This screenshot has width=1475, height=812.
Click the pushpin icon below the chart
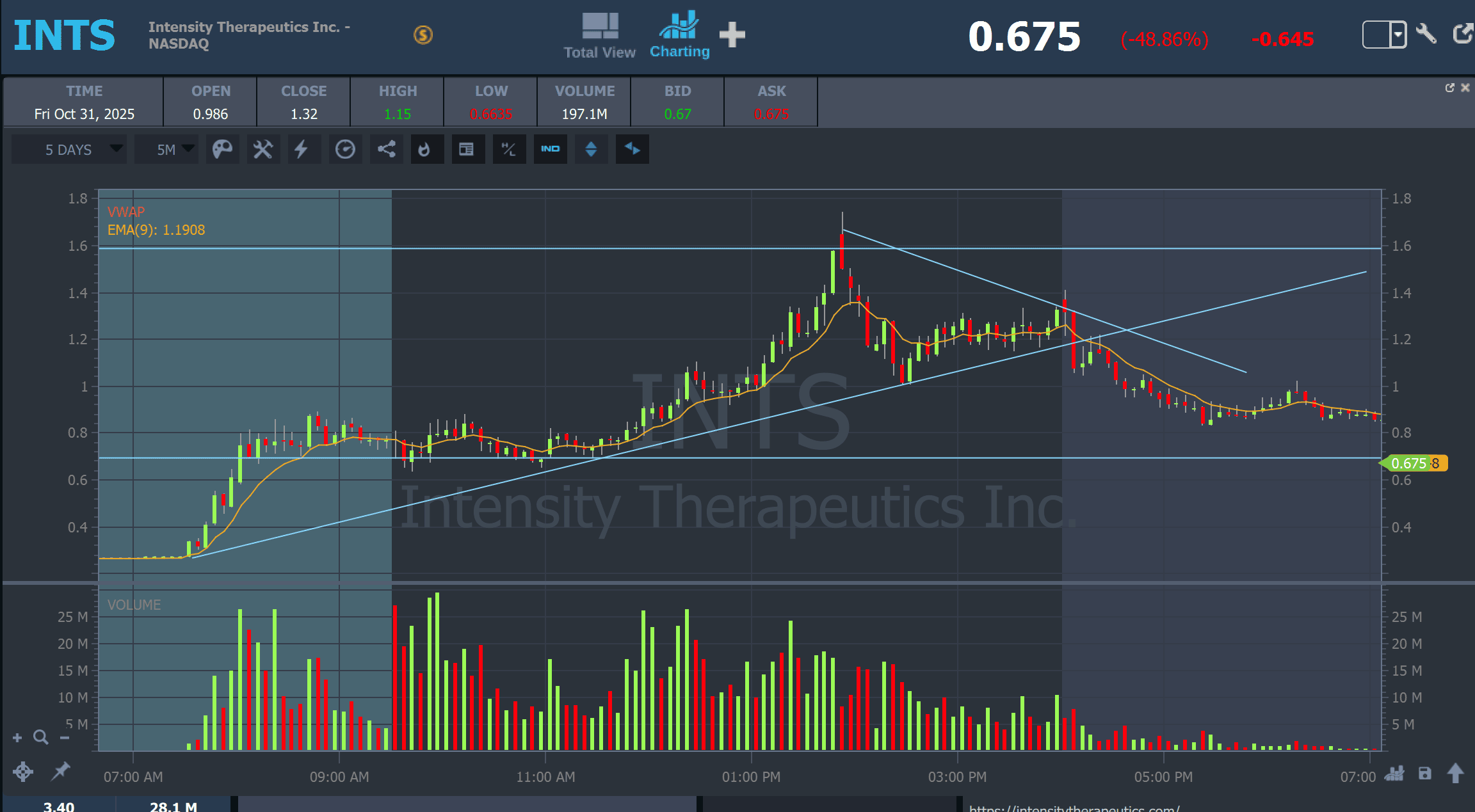pos(61,771)
